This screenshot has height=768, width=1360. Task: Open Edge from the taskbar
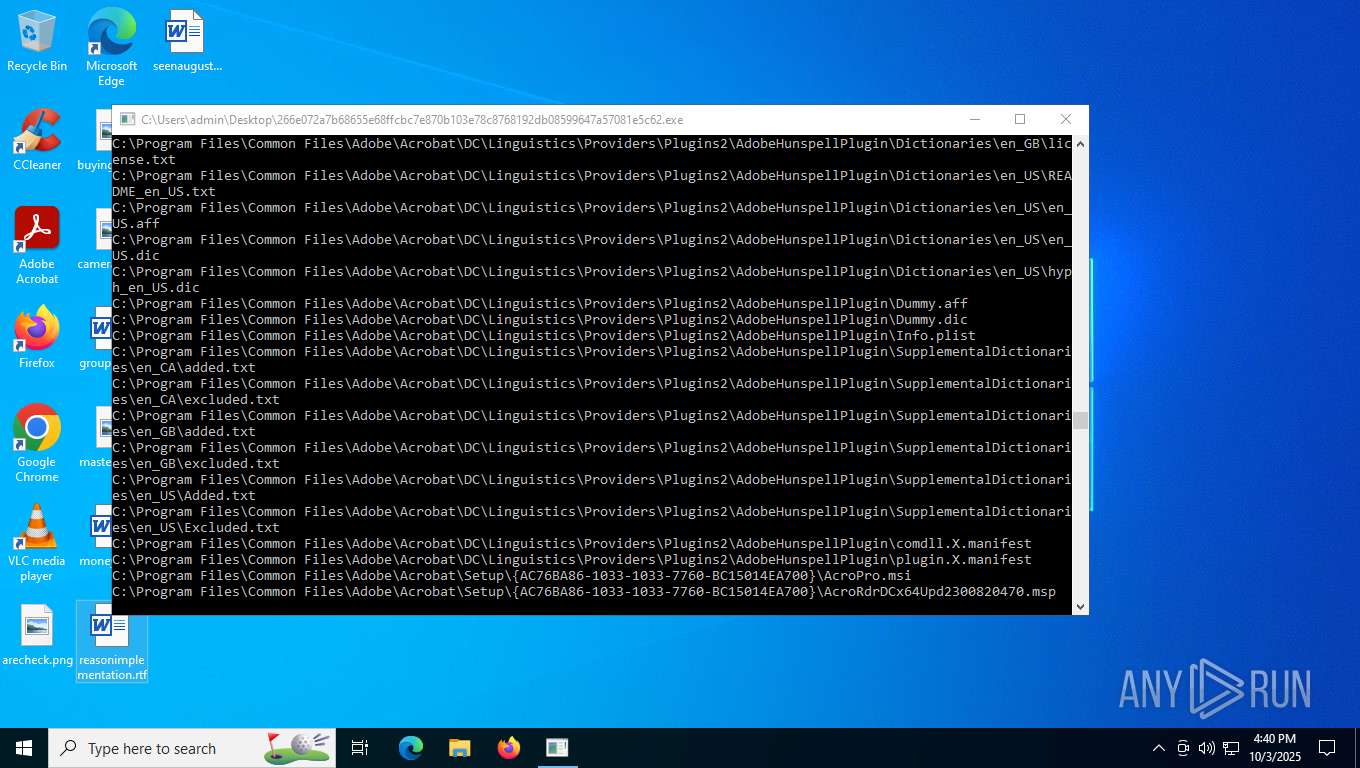click(411, 748)
